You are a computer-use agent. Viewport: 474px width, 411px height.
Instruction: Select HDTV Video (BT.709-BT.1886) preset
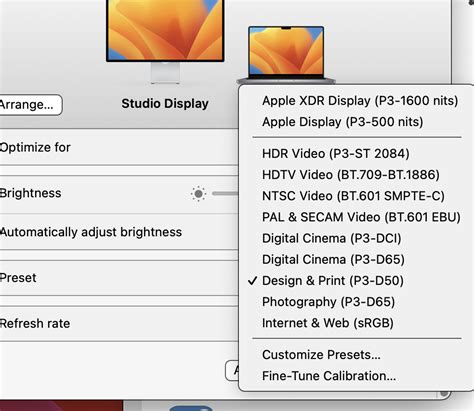[x=351, y=175]
